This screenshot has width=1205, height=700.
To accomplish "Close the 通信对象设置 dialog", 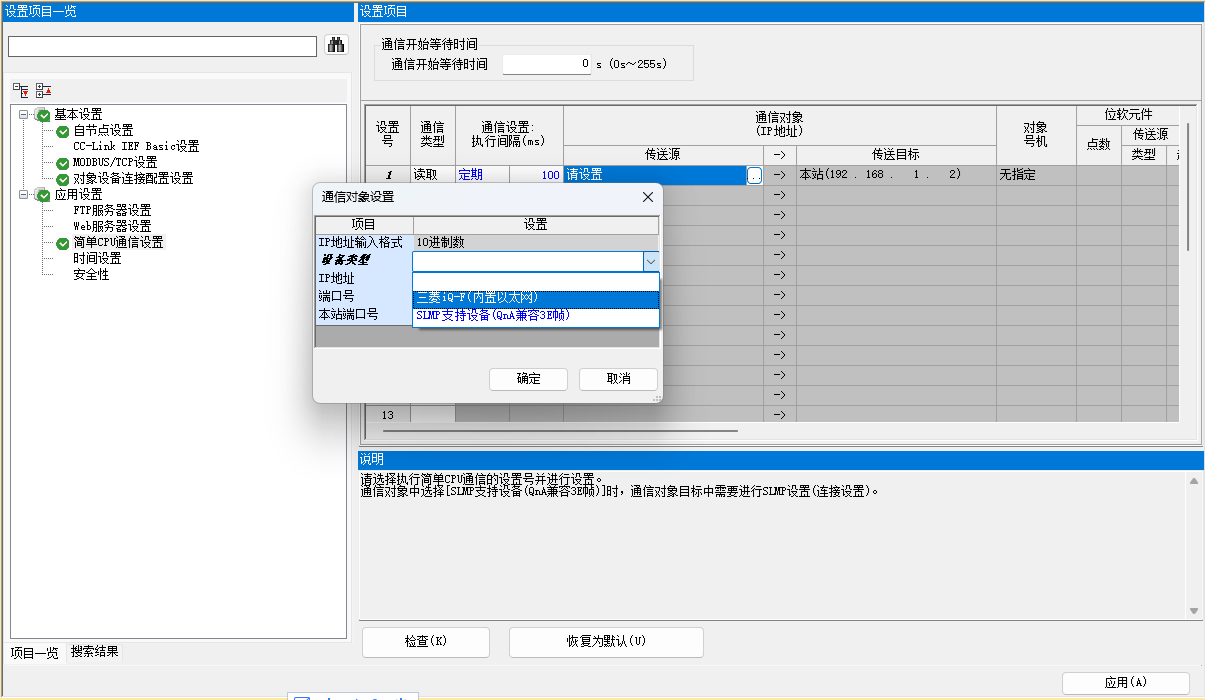I will (x=647, y=197).
